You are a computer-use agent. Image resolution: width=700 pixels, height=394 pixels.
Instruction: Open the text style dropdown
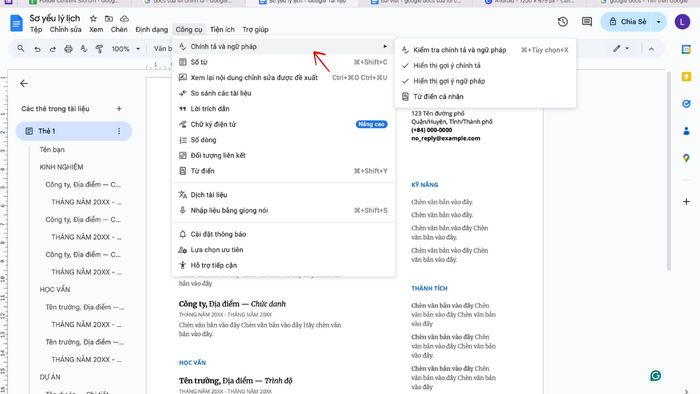click(162, 48)
